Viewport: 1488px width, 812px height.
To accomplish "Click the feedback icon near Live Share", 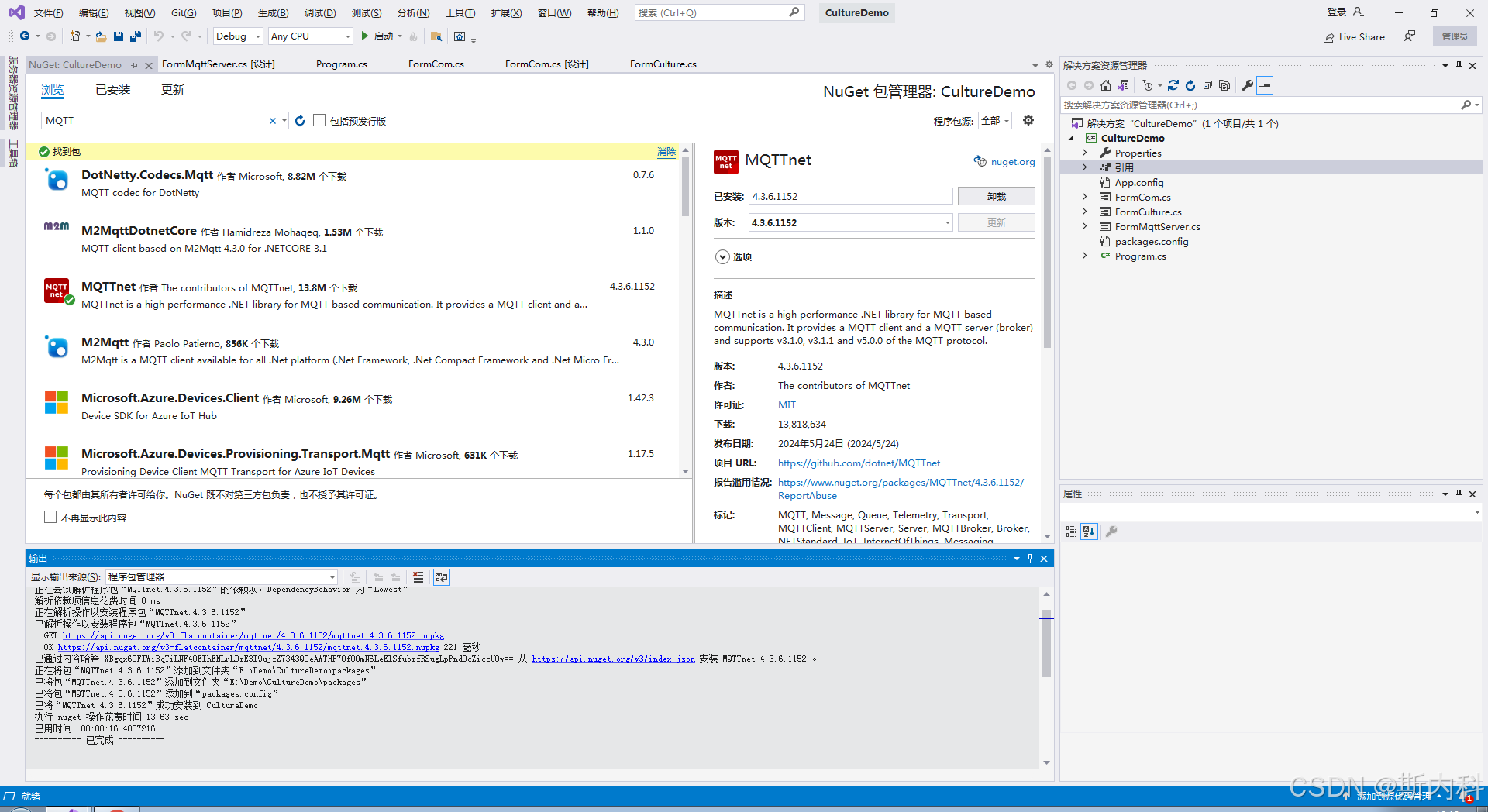I will coord(1410,36).
